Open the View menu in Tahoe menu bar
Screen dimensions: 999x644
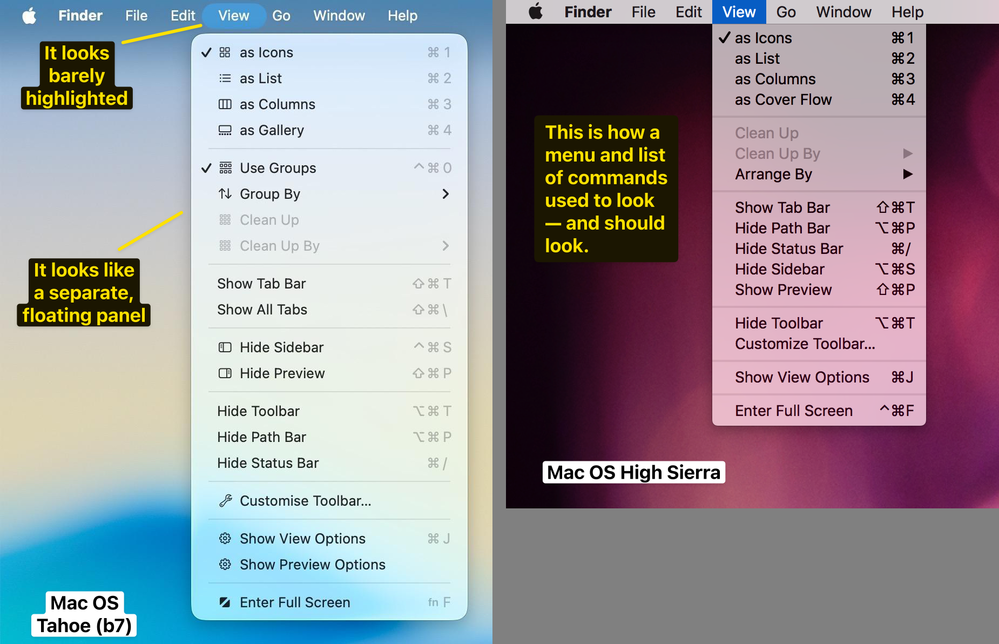233,15
